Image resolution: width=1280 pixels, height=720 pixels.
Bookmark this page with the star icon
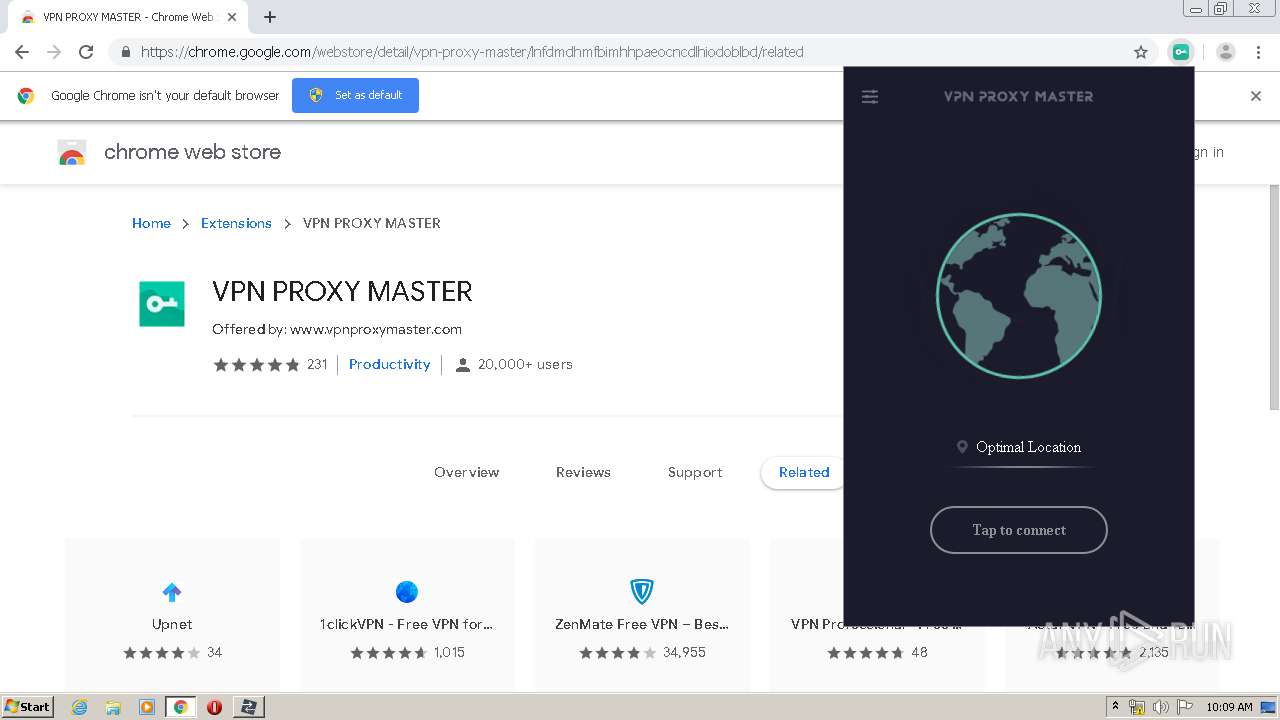click(1141, 52)
